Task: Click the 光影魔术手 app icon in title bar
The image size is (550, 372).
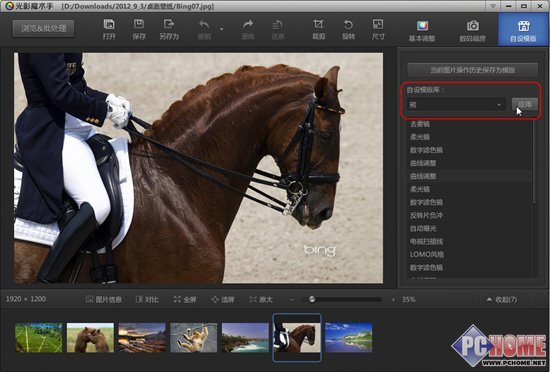Action: coord(8,6)
